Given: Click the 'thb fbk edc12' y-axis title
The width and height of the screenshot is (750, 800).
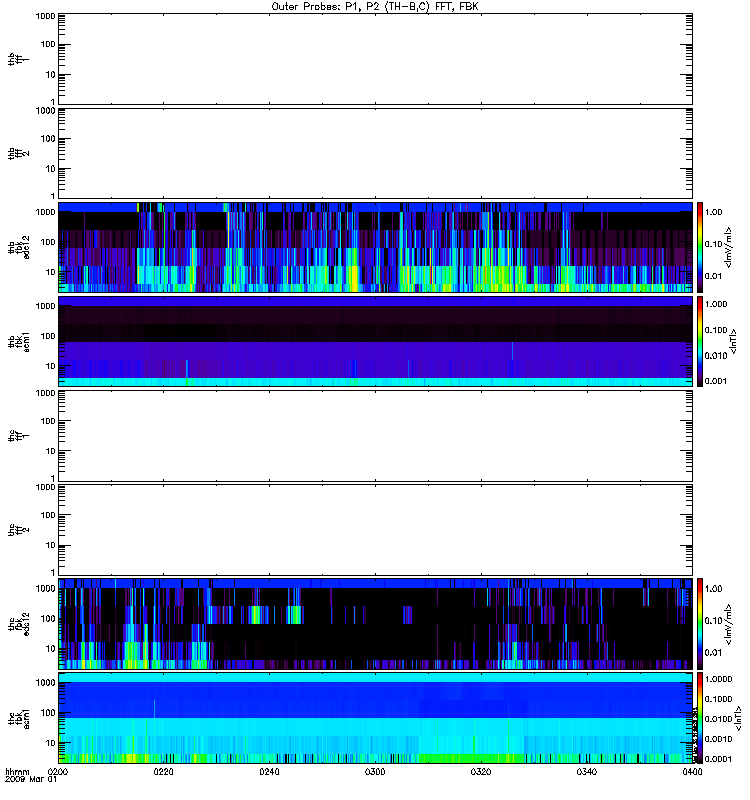Looking at the screenshot, I should coord(18,247).
